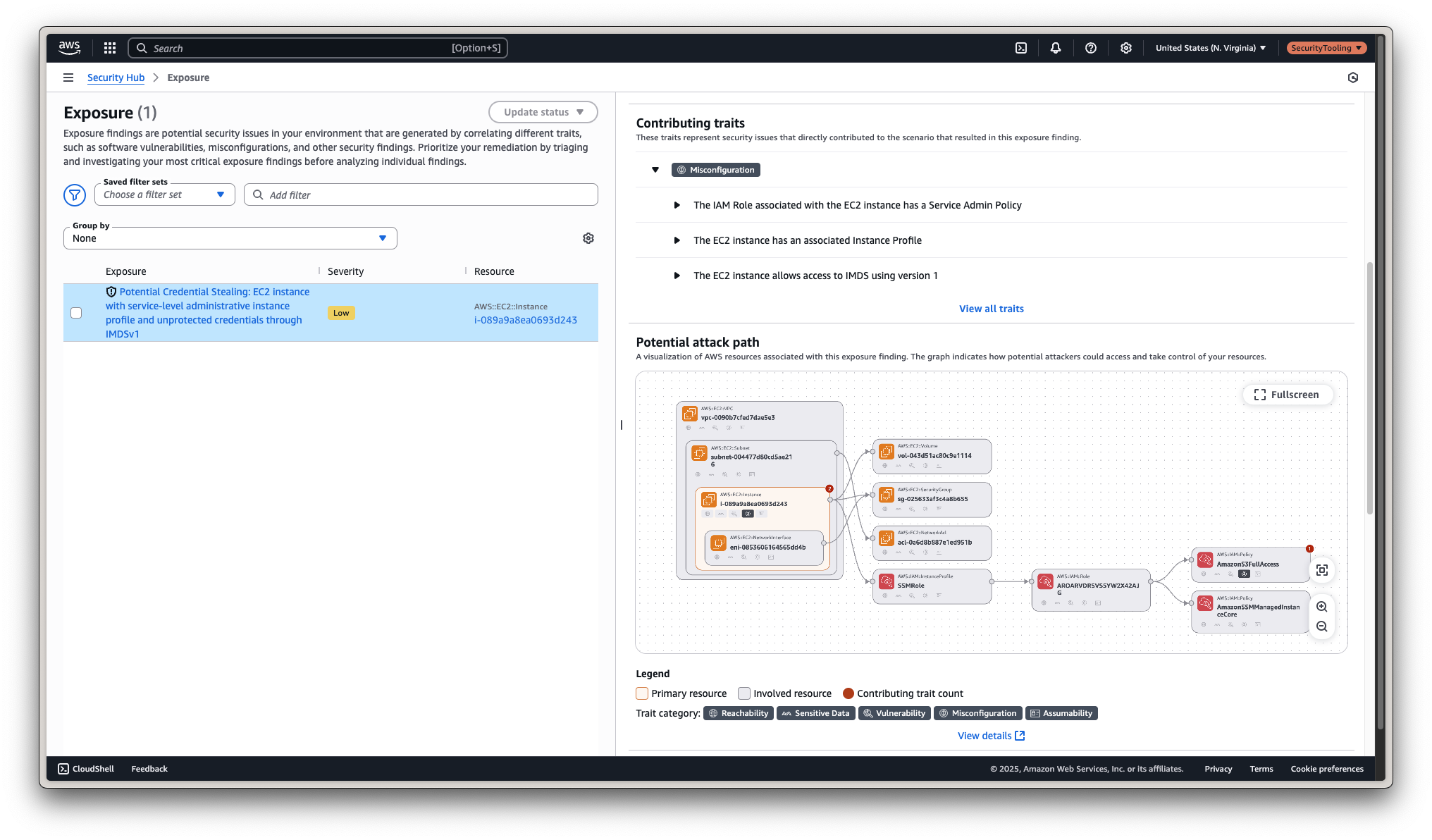This screenshot has width=1432, height=840.
Task: Select the AmazonSSMManagedInstanceCore policy icon
Action: [1206, 603]
